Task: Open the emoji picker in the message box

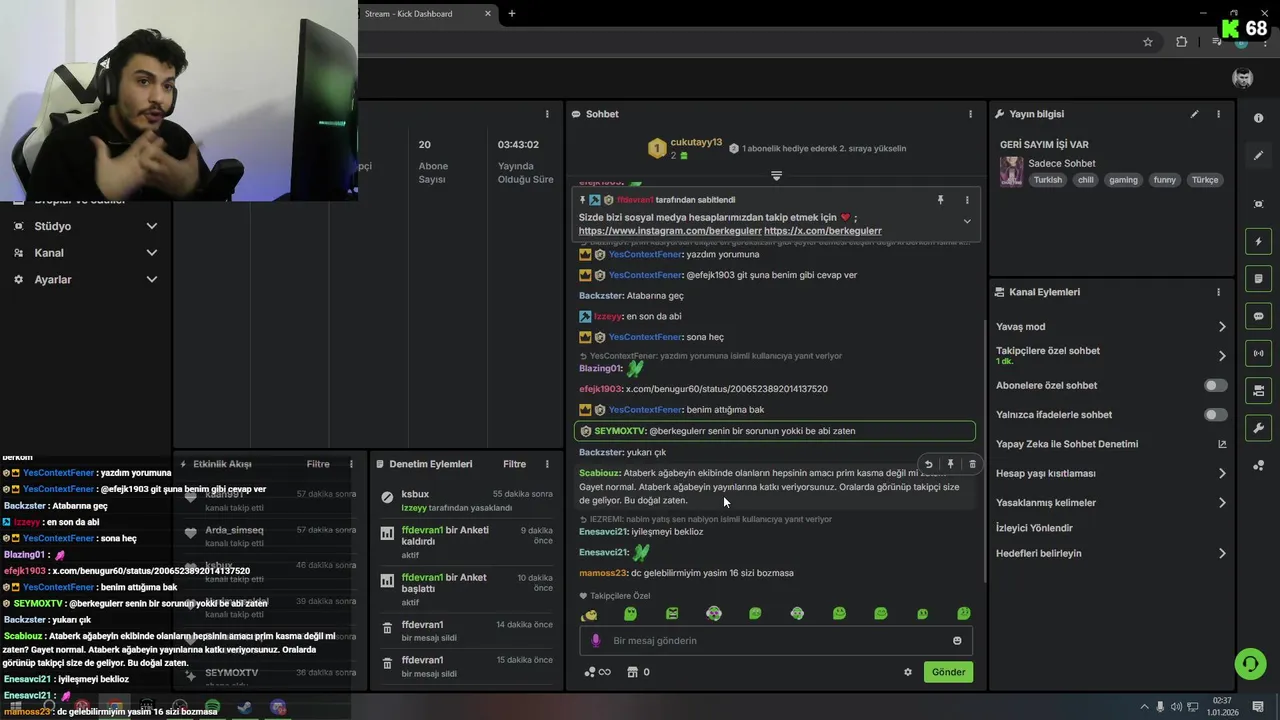Action: point(957,641)
